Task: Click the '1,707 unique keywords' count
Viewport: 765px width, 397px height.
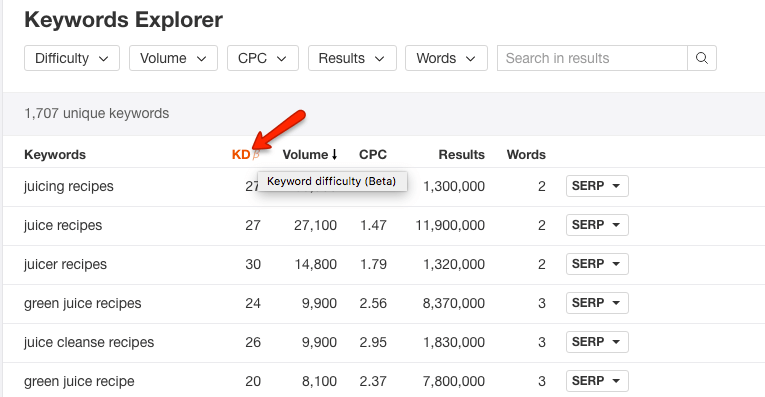Action: (97, 114)
